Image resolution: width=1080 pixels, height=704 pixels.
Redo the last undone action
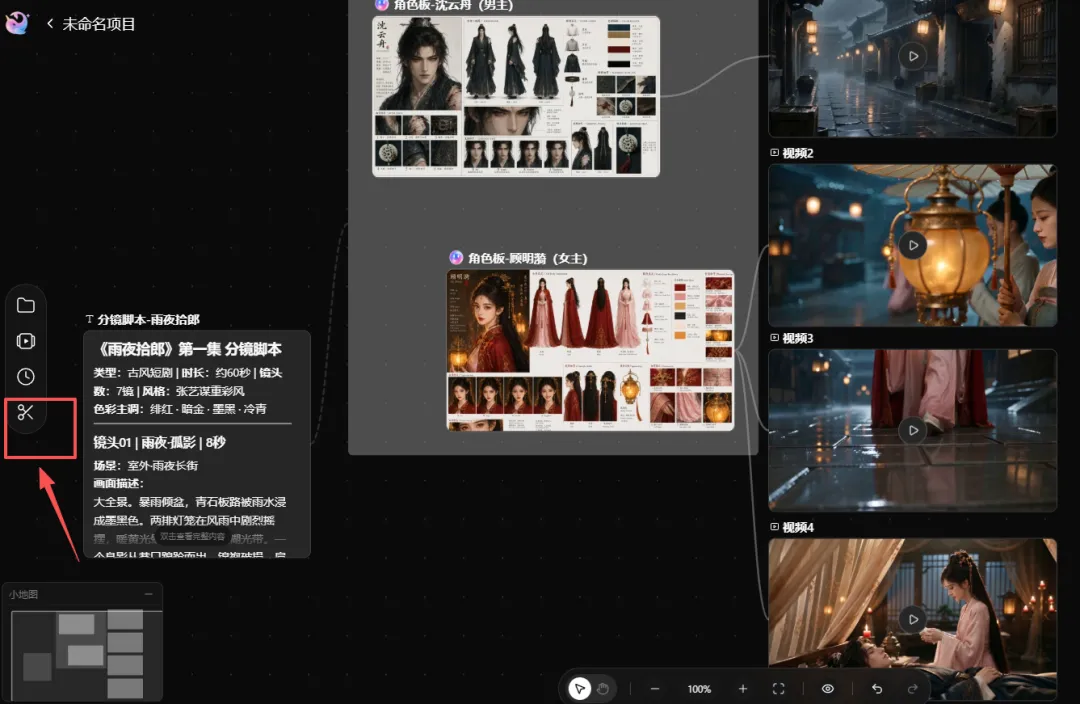(x=913, y=689)
